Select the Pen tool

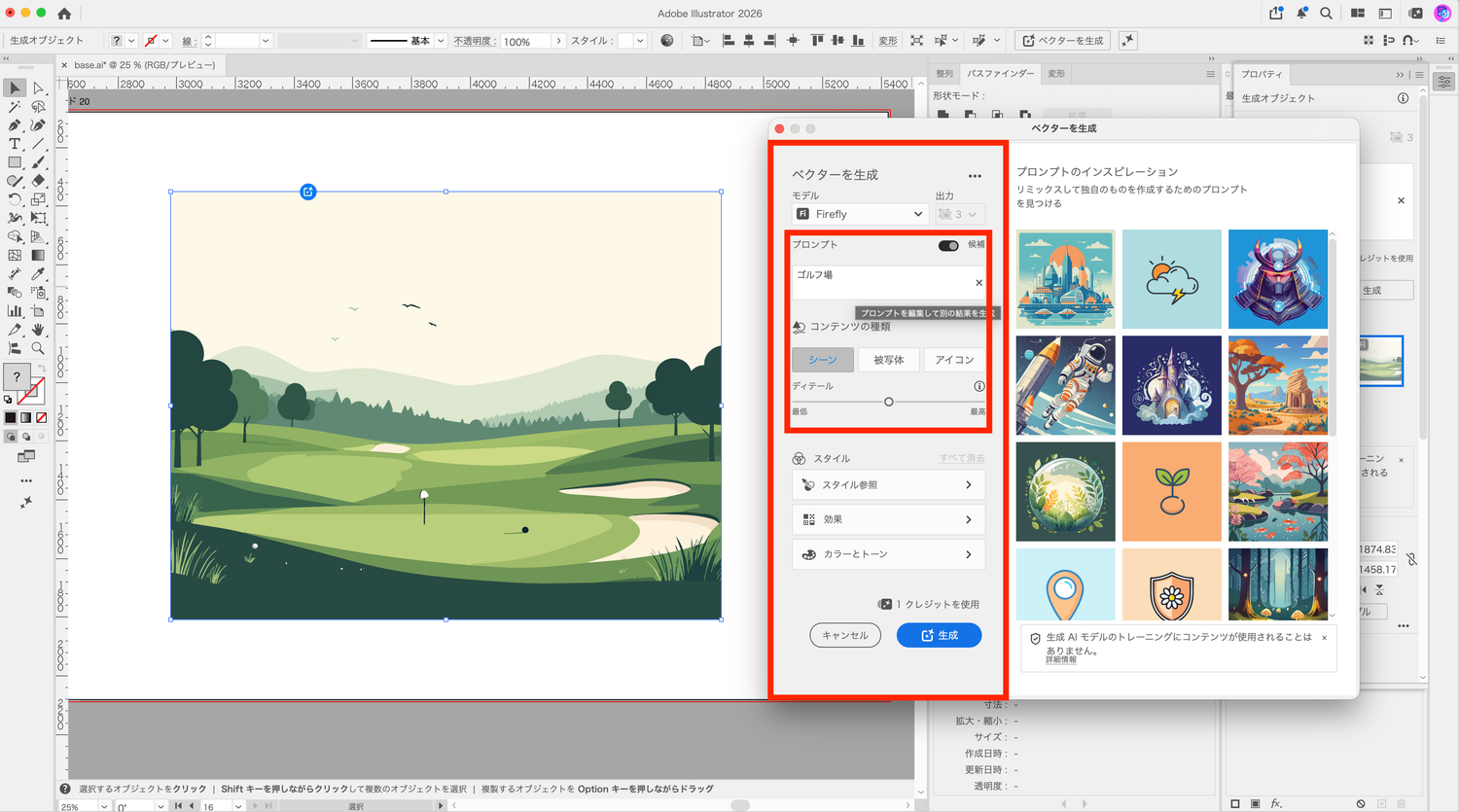(15, 125)
